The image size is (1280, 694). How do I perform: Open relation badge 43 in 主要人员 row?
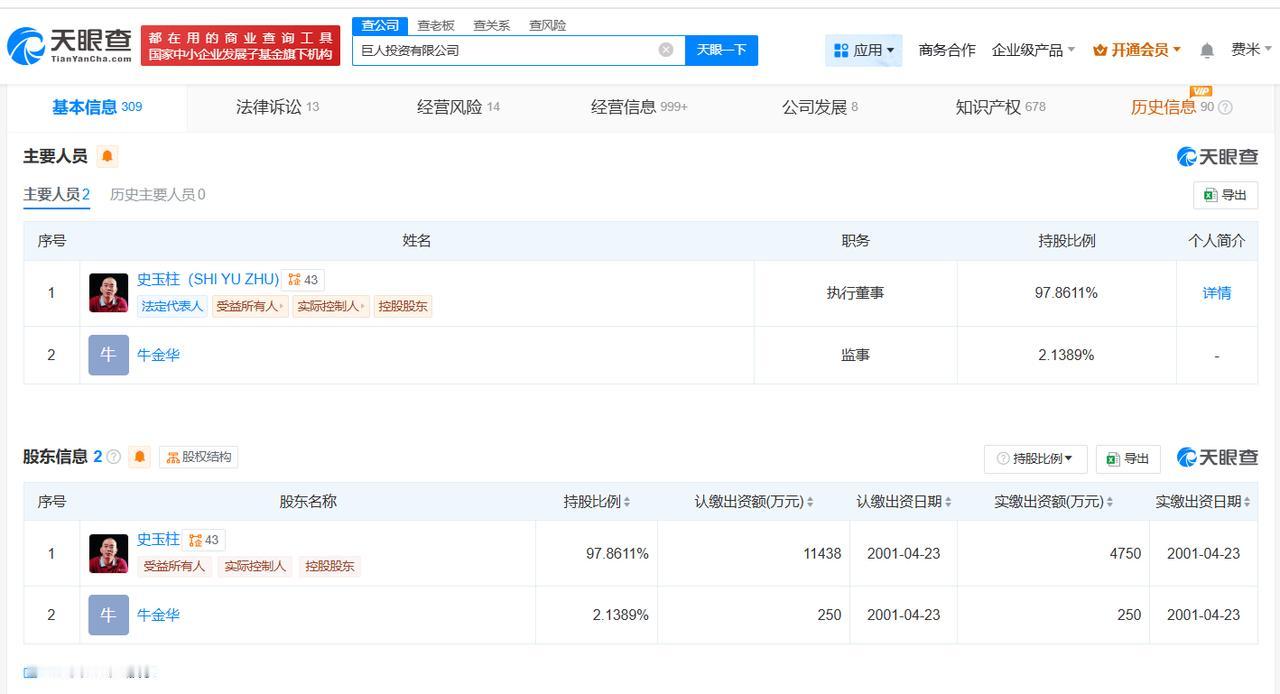click(x=303, y=280)
